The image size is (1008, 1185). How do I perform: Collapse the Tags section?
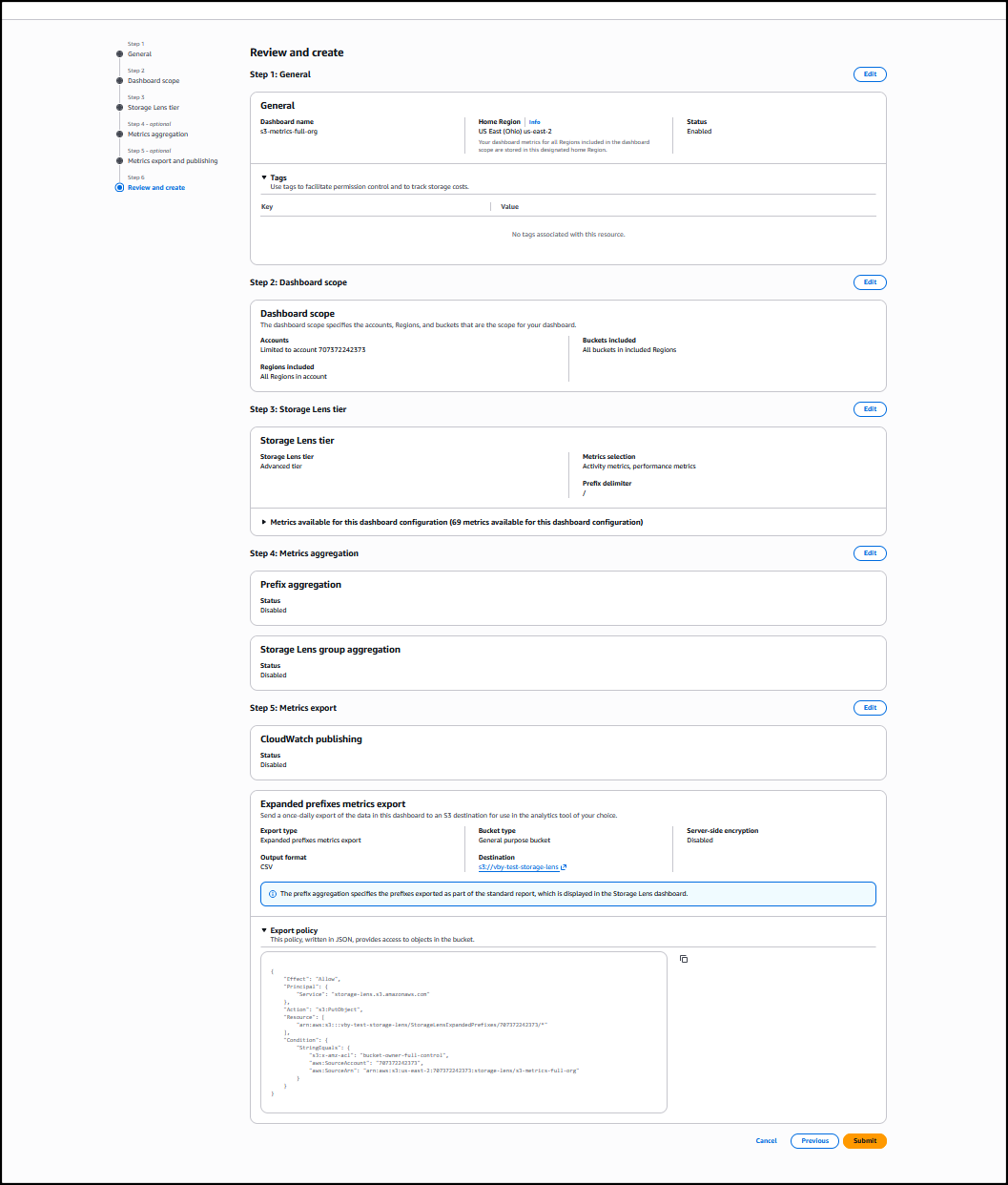(x=265, y=177)
